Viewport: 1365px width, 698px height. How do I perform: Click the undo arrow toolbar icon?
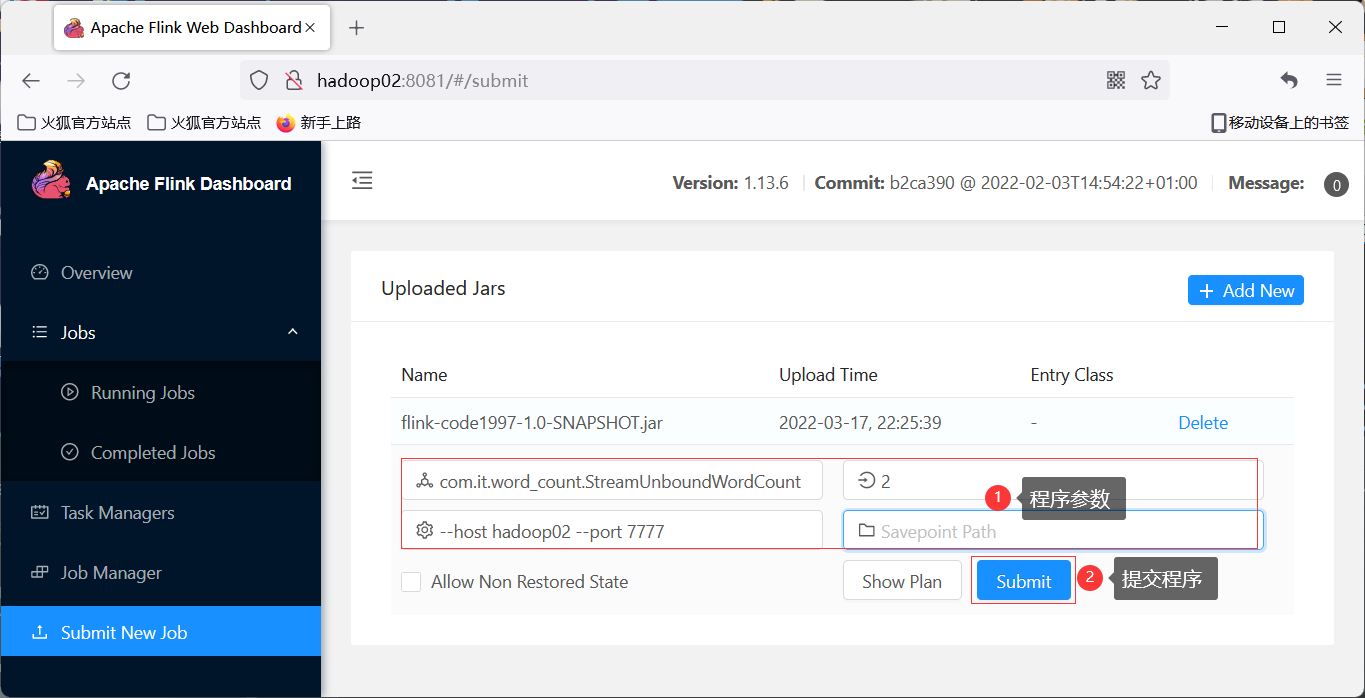point(1289,81)
